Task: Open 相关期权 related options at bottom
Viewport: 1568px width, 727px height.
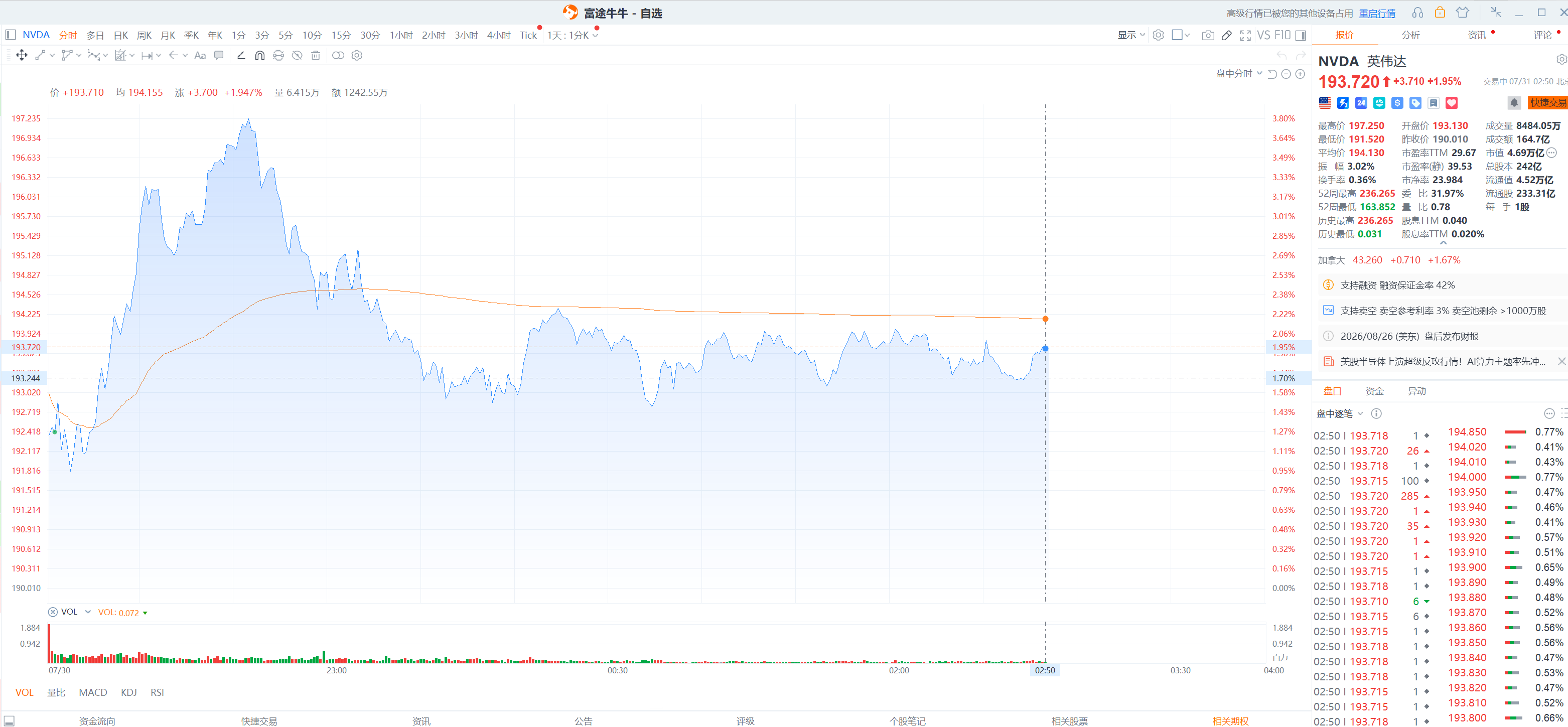Action: click(x=1230, y=721)
